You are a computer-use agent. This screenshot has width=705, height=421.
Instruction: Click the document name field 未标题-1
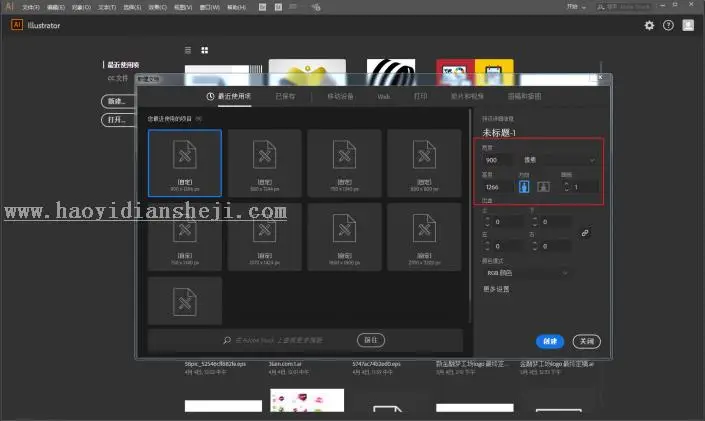coord(499,133)
